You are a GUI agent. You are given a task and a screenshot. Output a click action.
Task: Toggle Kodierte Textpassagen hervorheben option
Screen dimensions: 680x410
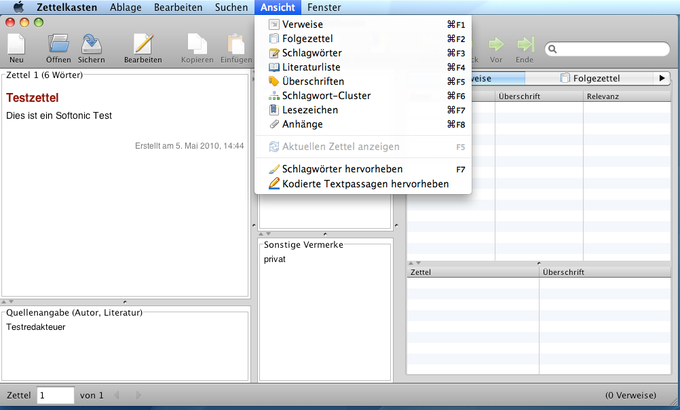(363, 184)
